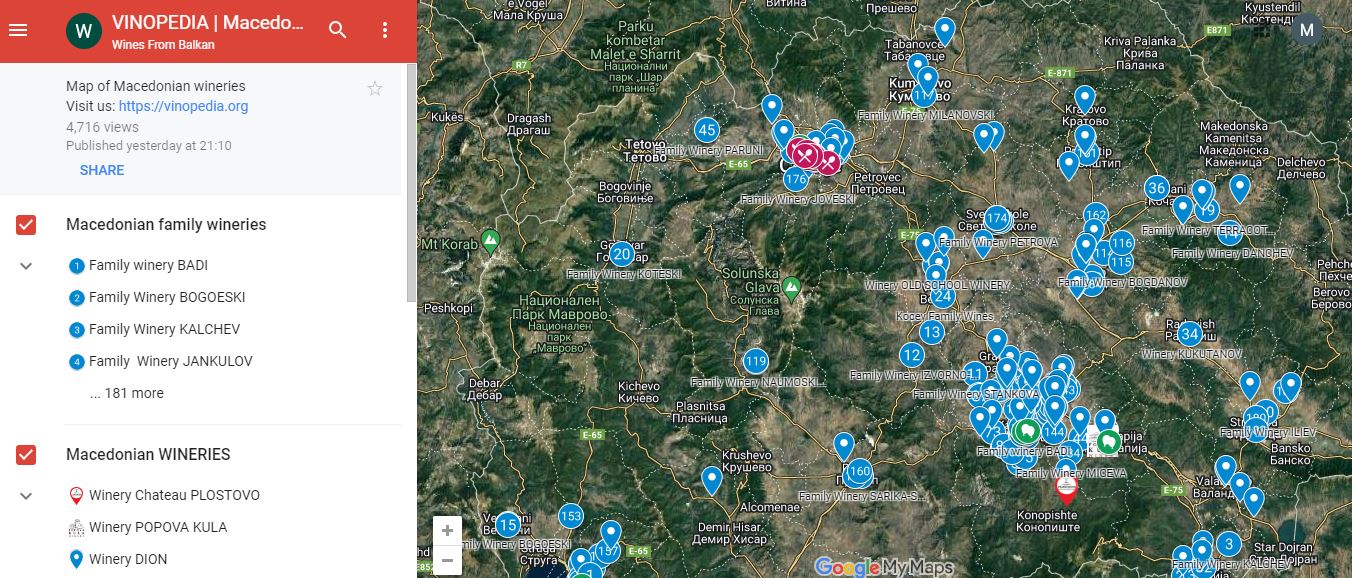
Task: Select map marker numbered 3
Action: 1228,544
